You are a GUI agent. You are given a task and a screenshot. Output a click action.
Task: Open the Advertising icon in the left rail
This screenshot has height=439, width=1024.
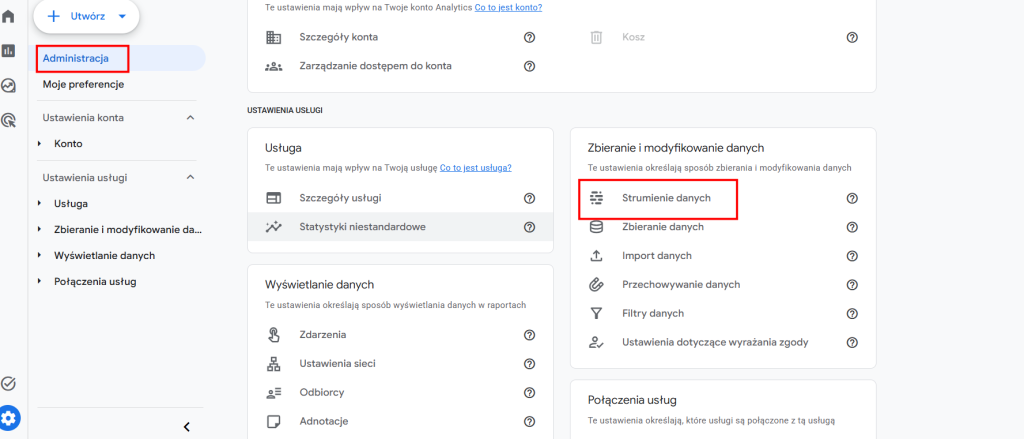[x=8, y=120]
